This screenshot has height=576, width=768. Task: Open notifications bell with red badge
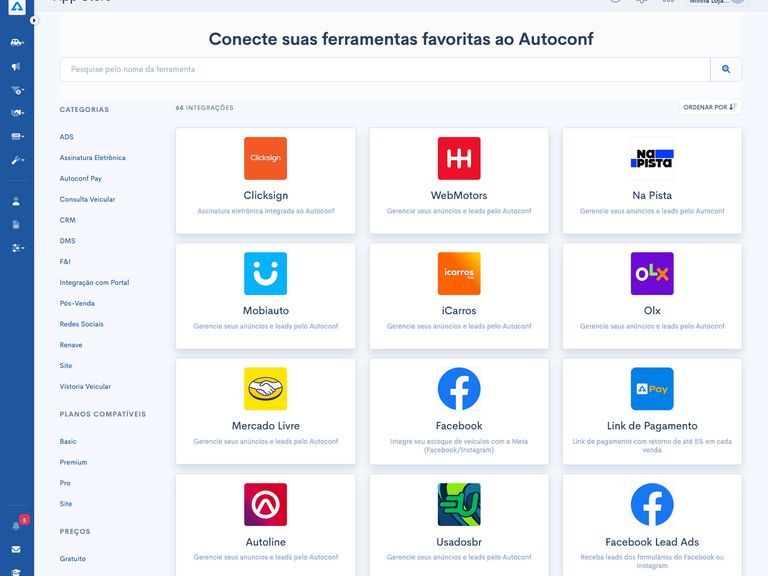click(x=16, y=525)
